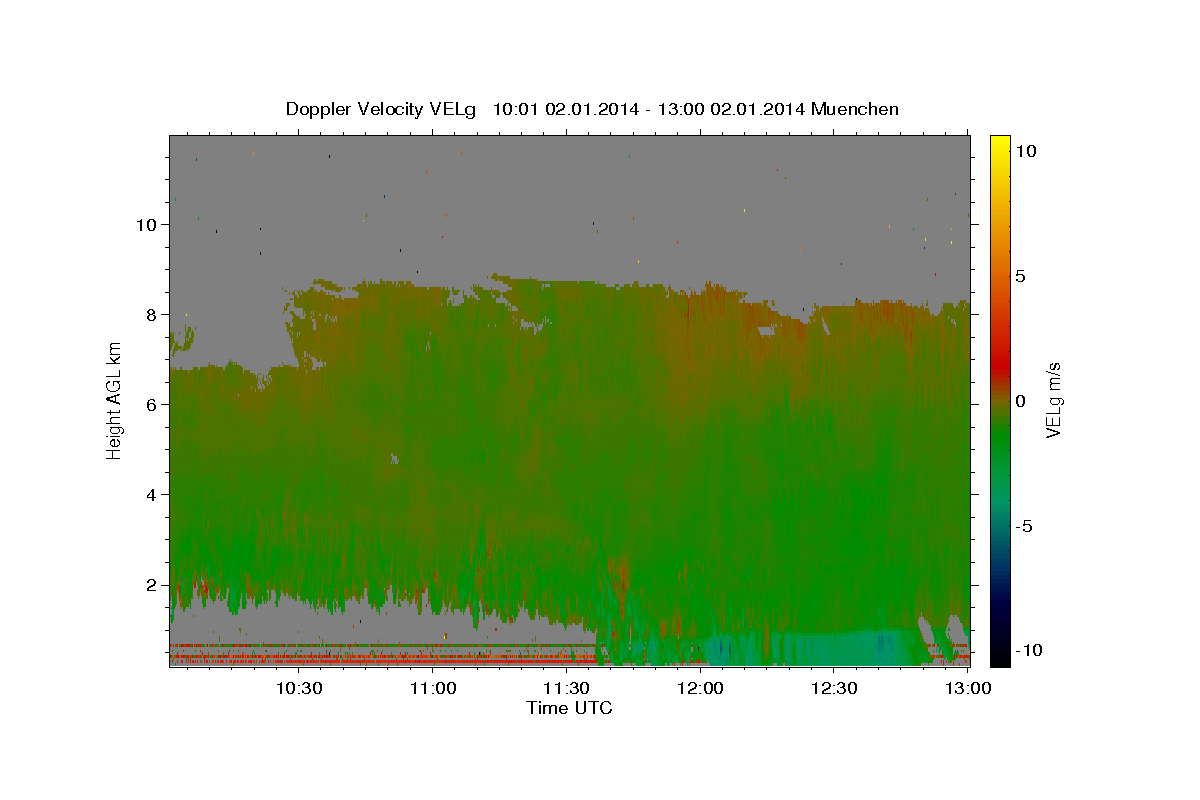The image size is (1200, 800).
Task: Click the 12:30 time tick label
Action: pyautogui.click(x=833, y=688)
